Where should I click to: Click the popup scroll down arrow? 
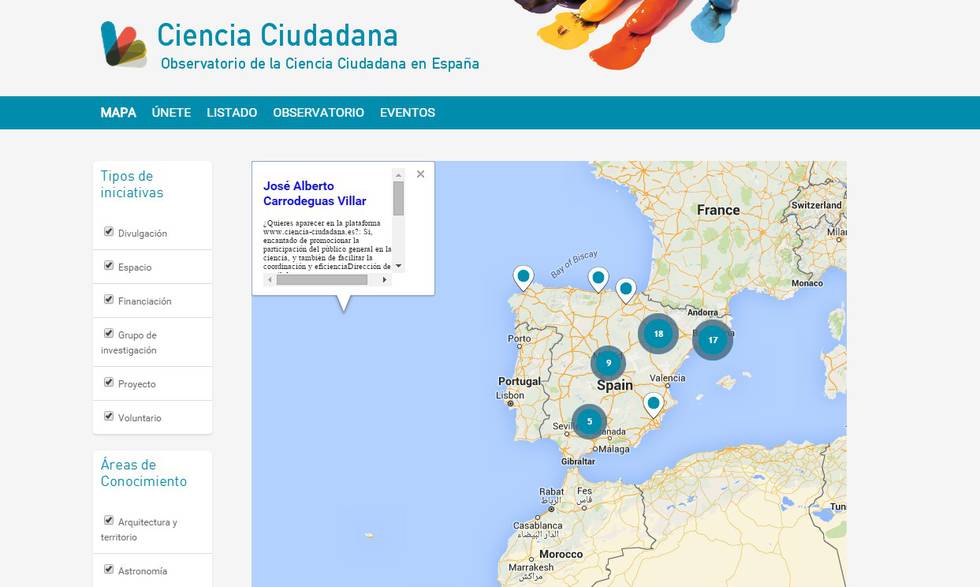click(x=399, y=266)
